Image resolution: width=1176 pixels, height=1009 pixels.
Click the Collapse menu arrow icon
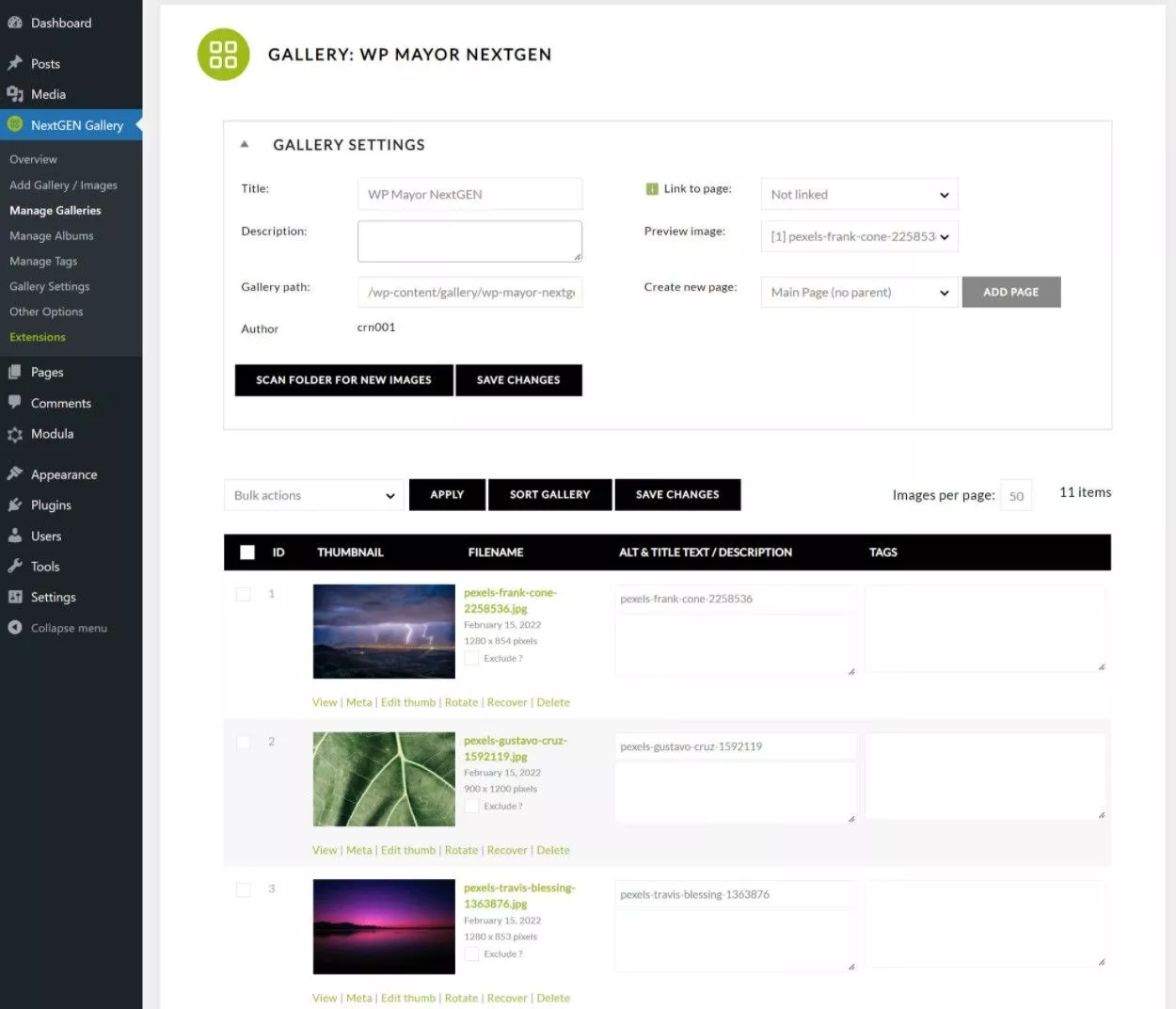tap(15, 628)
